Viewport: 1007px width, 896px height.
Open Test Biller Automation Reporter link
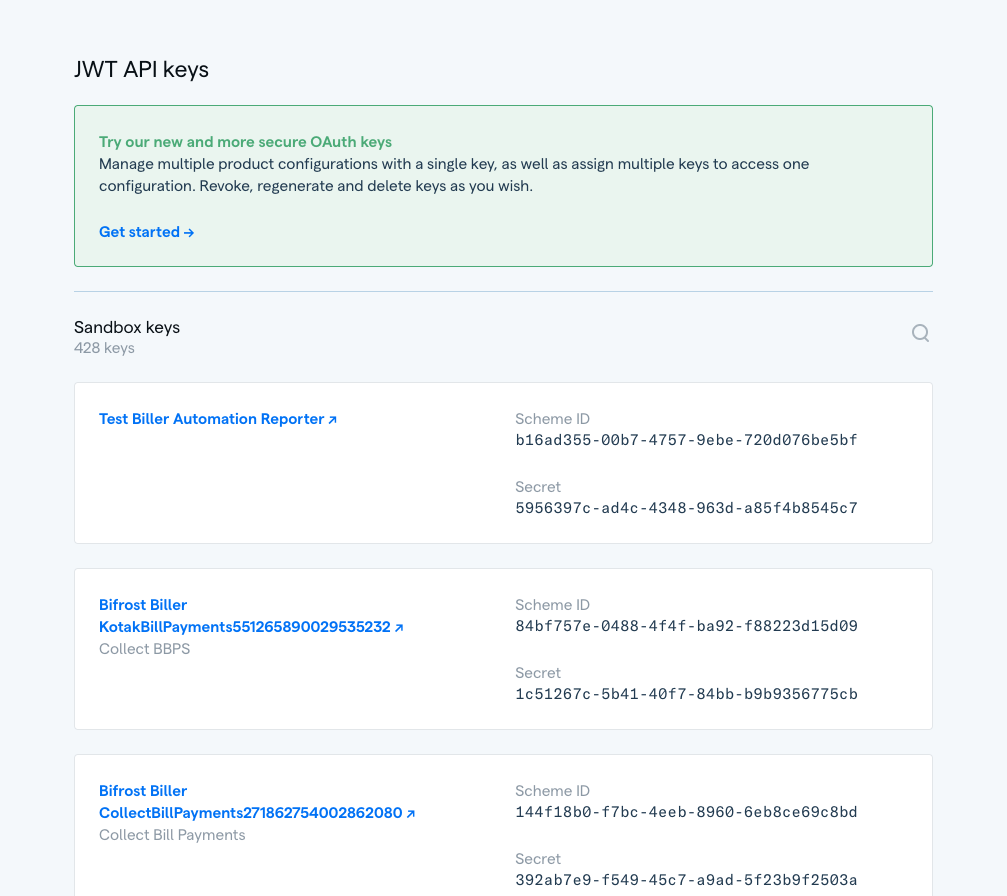pyautogui.click(x=211, y=419)
